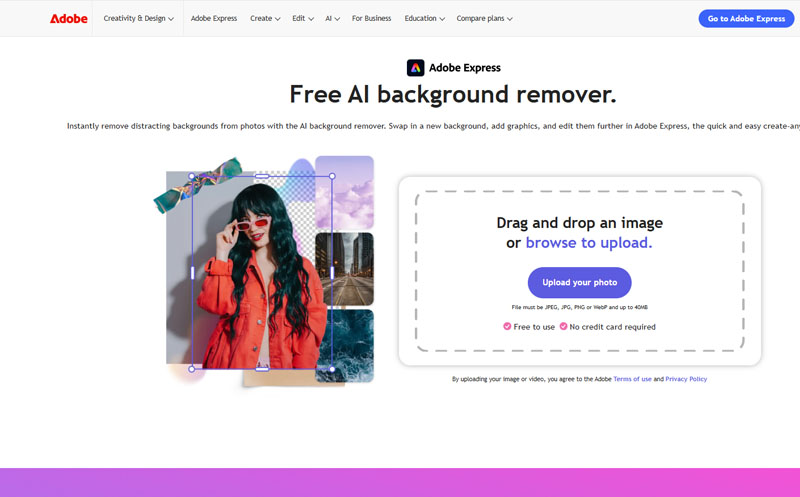
Task: Click the pink Free to use checkmark
Action: coord(507,326)
